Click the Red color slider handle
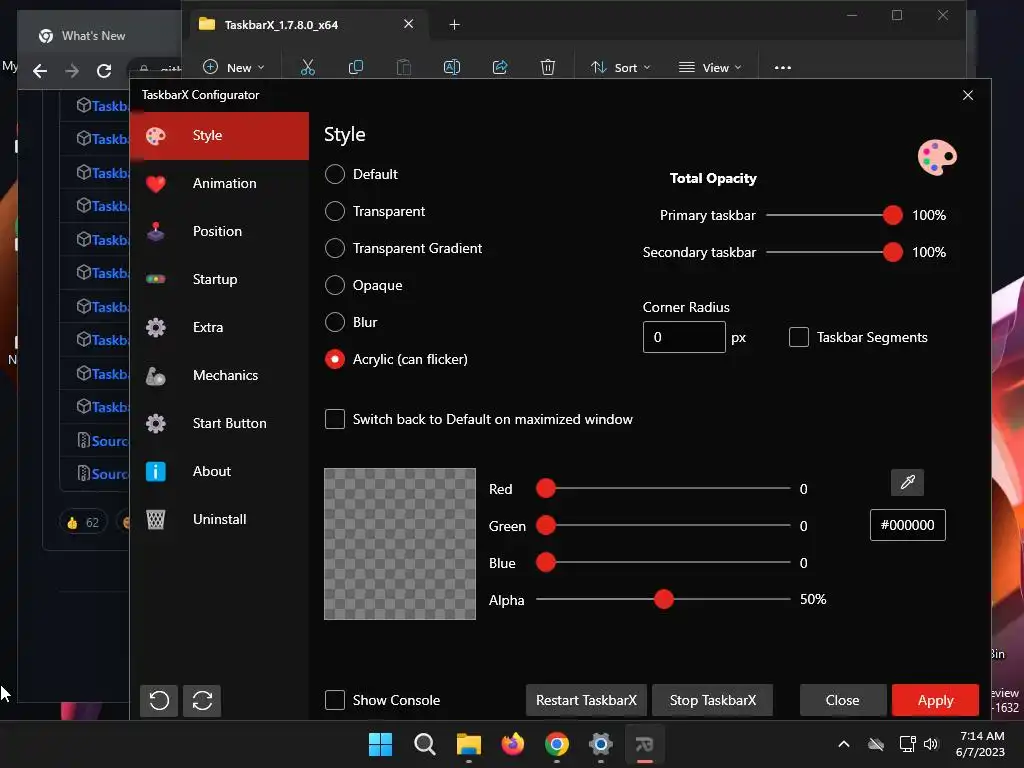 pos(546,488)
